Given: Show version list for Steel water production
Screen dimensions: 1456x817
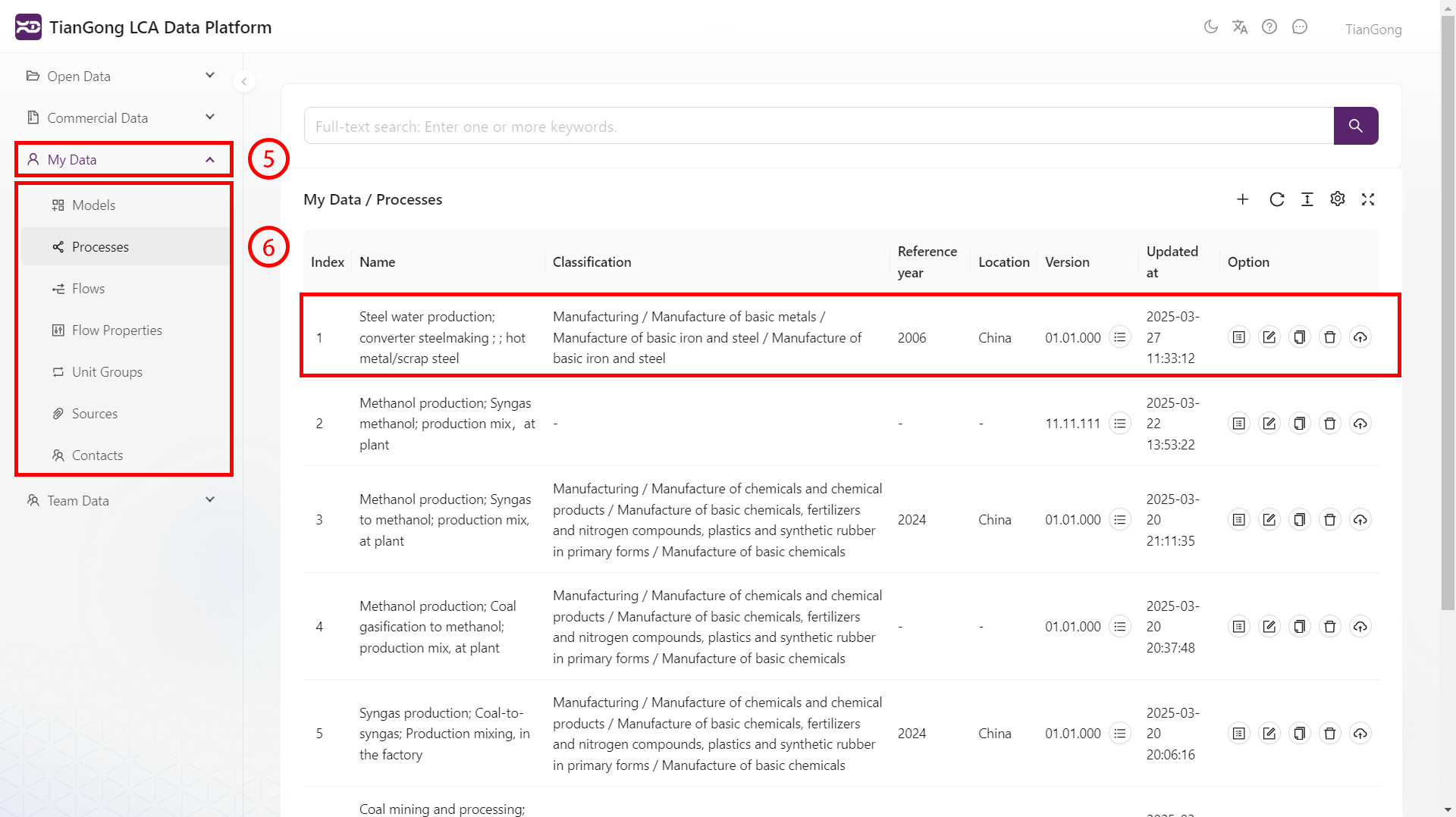Looking at the screenshot, I should [1120, 337].
